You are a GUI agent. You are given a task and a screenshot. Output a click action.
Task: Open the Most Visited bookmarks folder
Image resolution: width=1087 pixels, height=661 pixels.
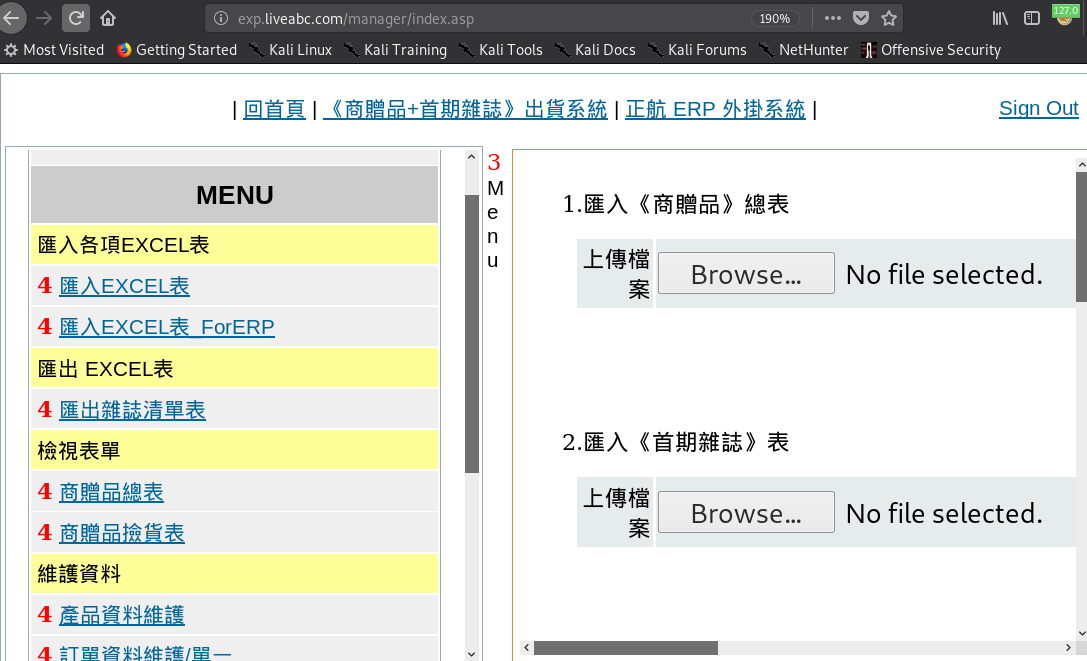click(x=54, y=50)
